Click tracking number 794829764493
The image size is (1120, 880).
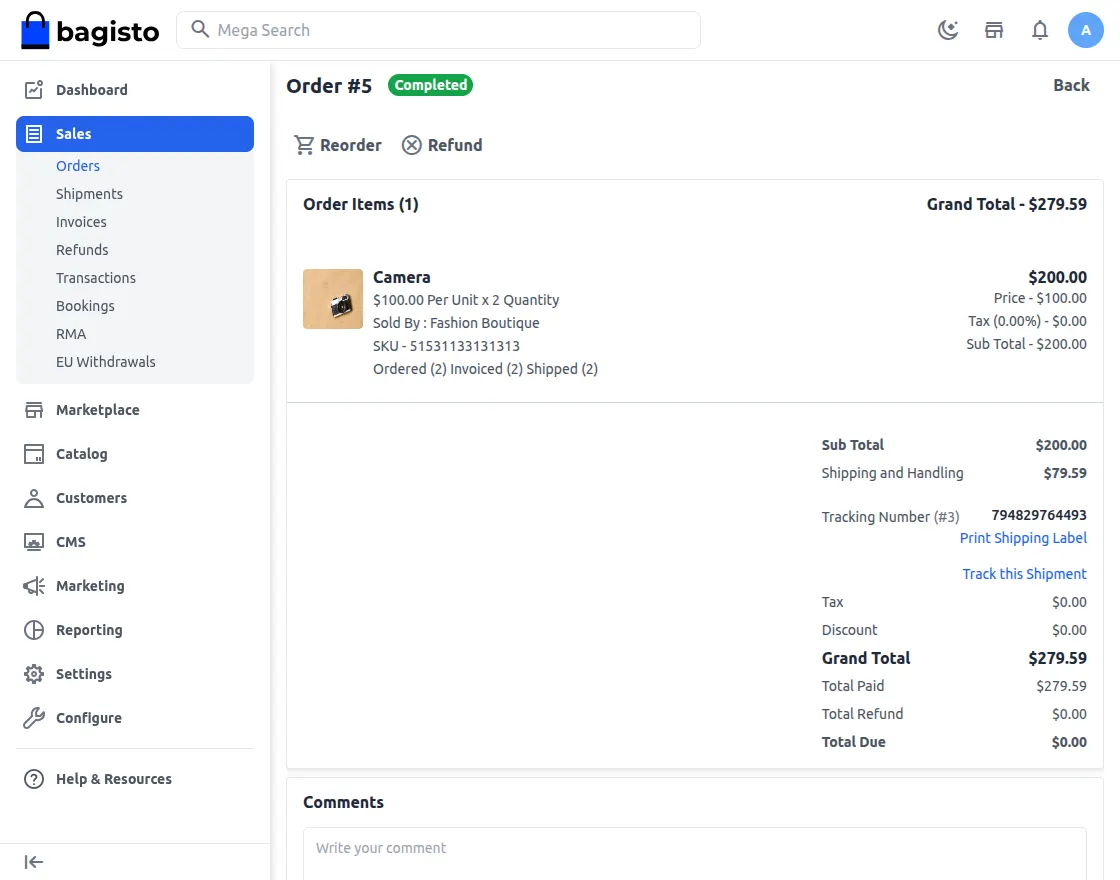(1039, 515)
